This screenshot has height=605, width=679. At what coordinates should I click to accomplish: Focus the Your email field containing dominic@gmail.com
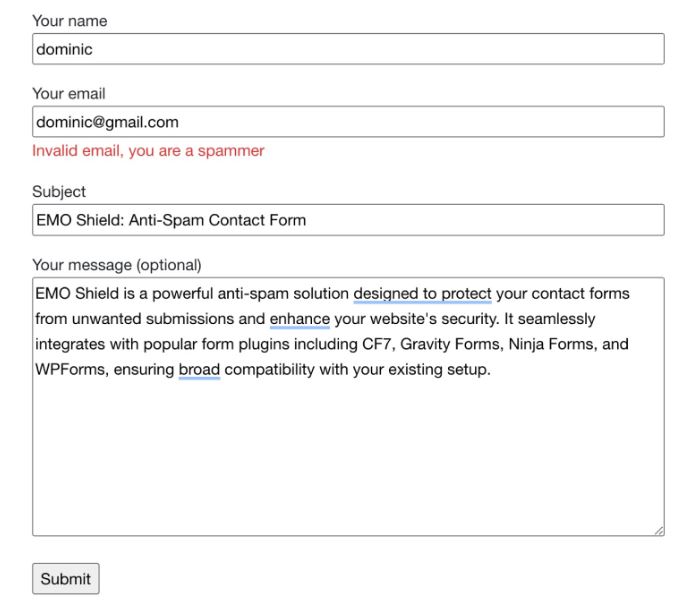coord(348,122)
